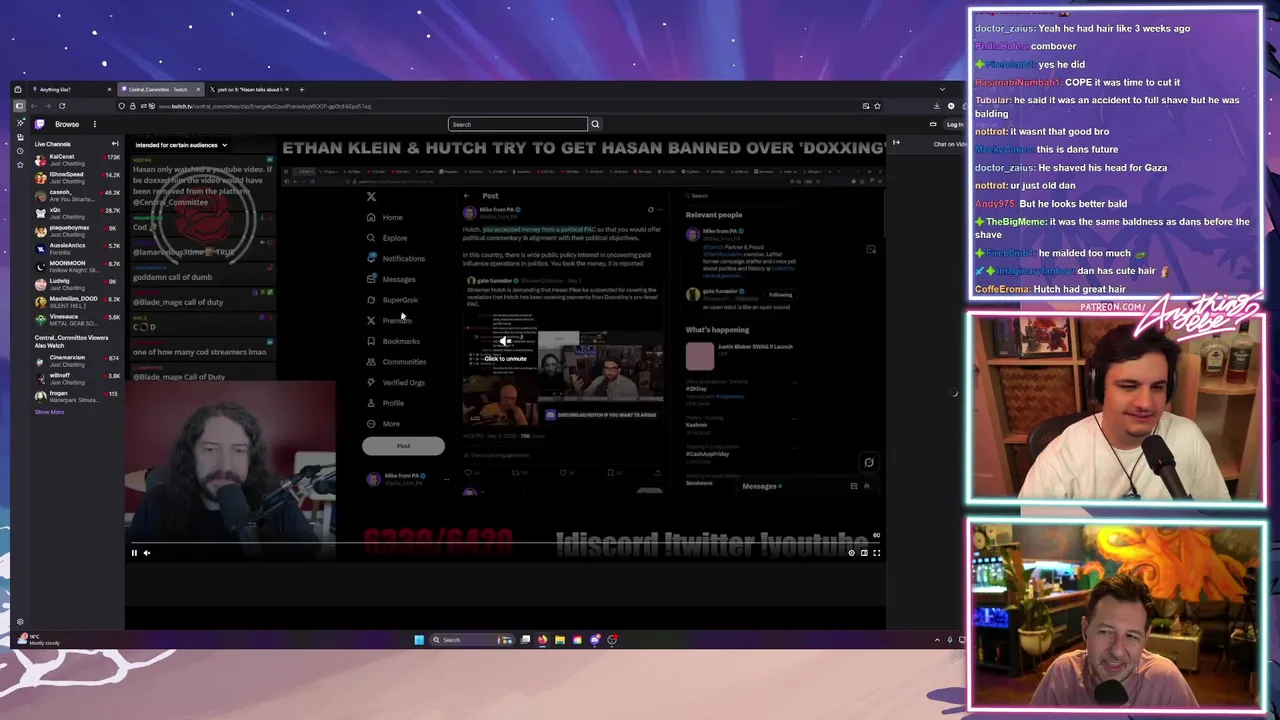Image resolution: width=1280 pixels, height=720 pixels.
Task: Click the clip video to pause
Action: (505, 350)
